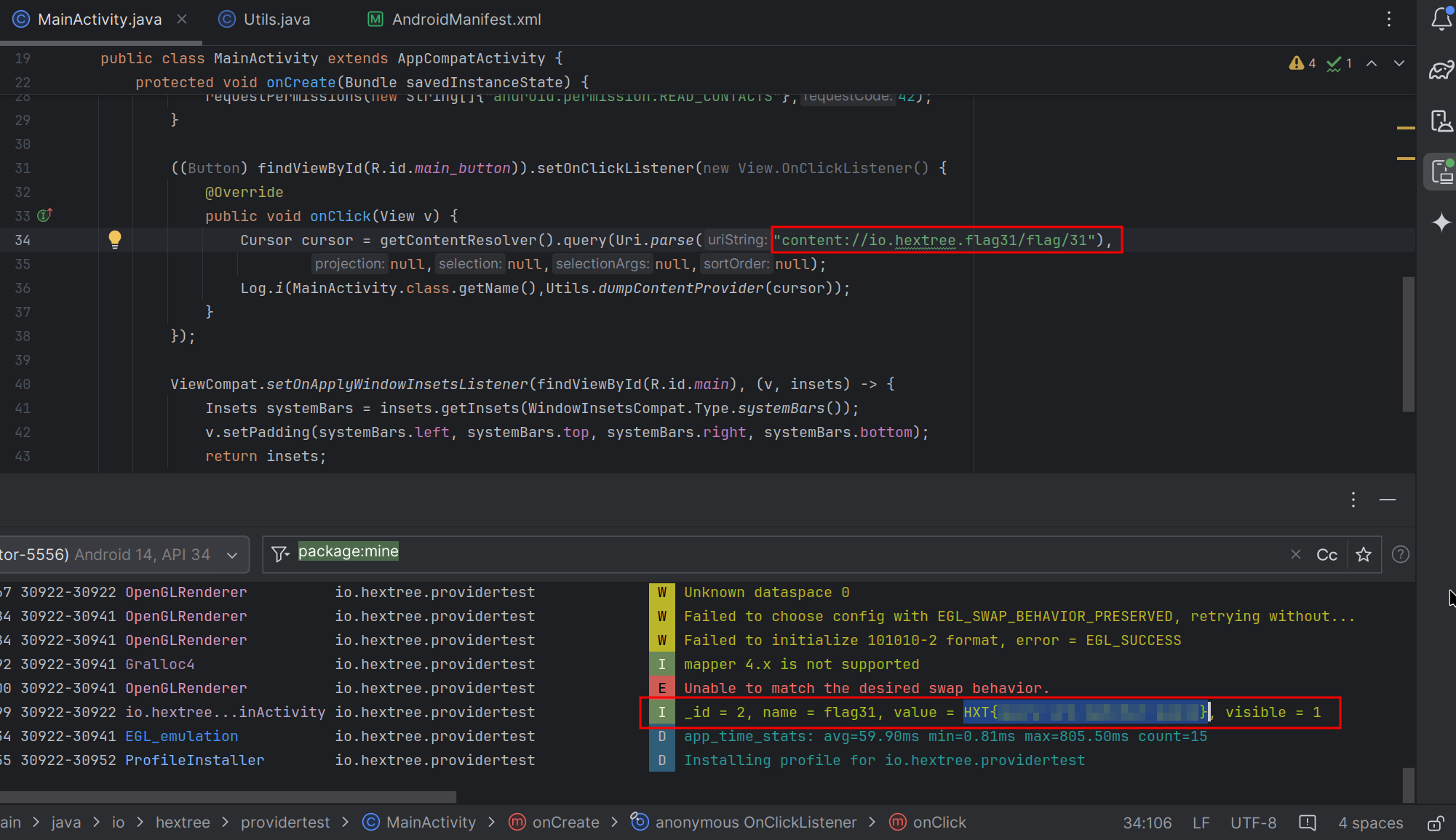Open the Utils.java tab

pos(265,20)
